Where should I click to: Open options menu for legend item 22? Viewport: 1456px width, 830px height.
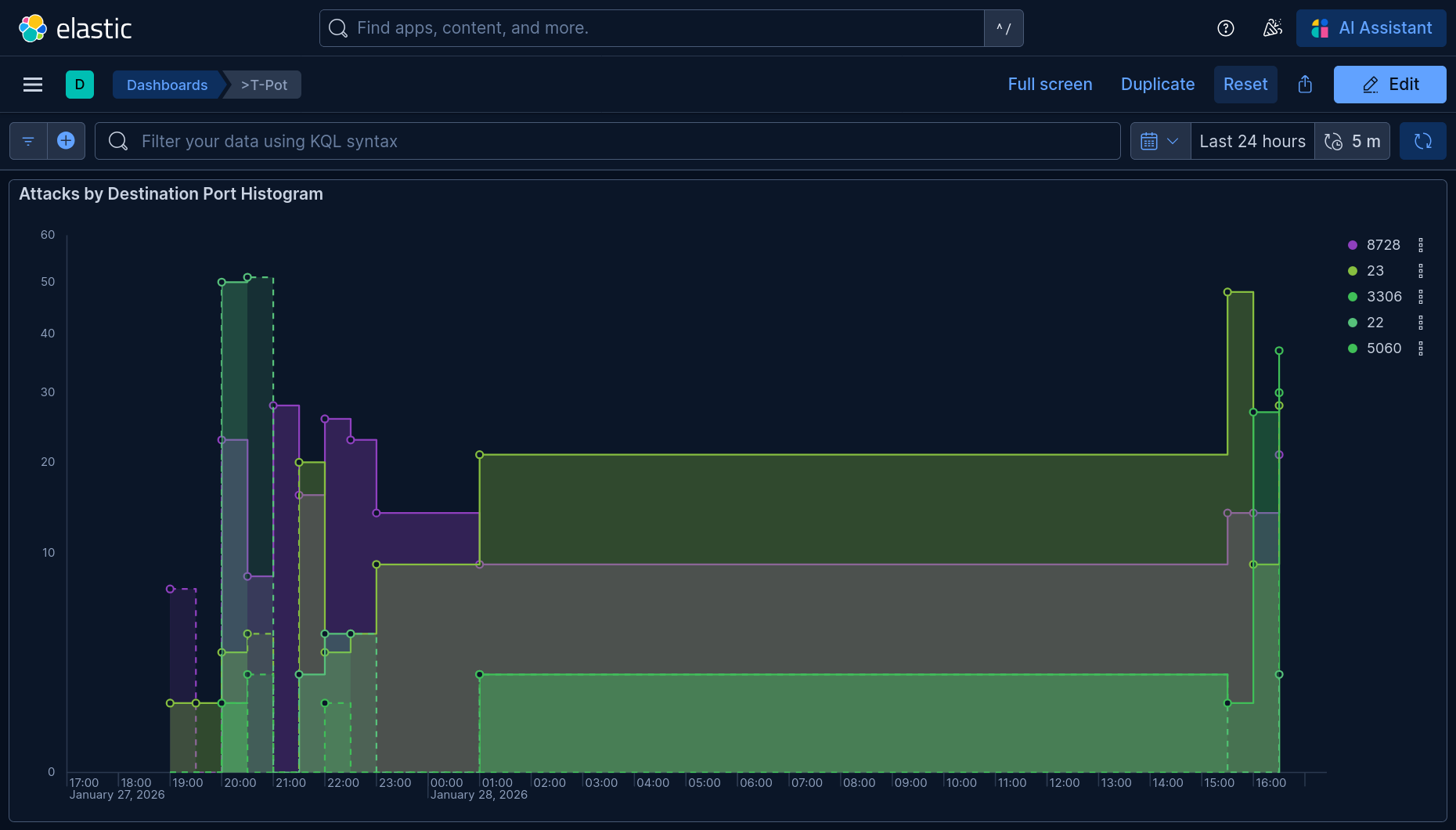coord(1421,323)
